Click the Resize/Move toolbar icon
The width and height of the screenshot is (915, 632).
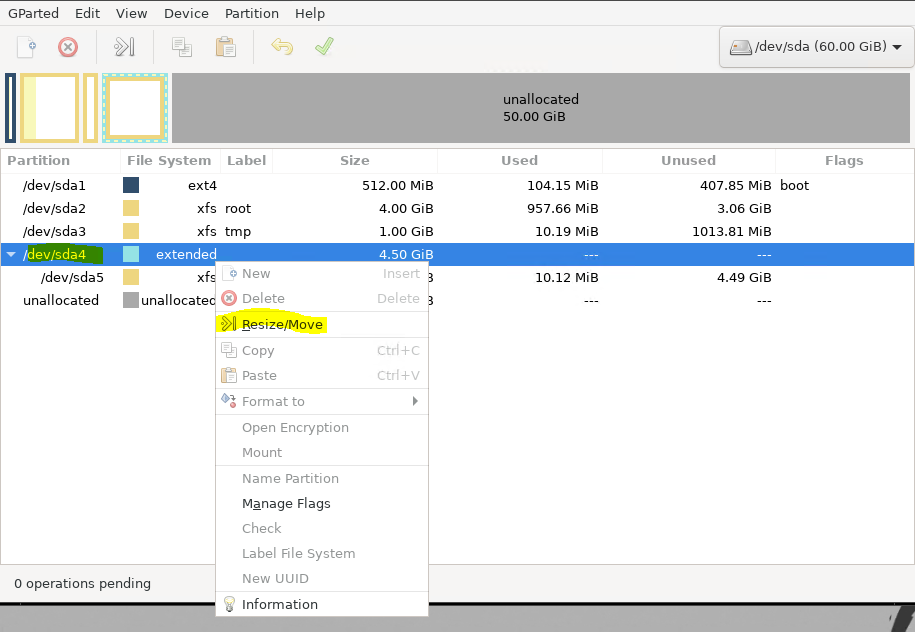[x=124, y=47]
